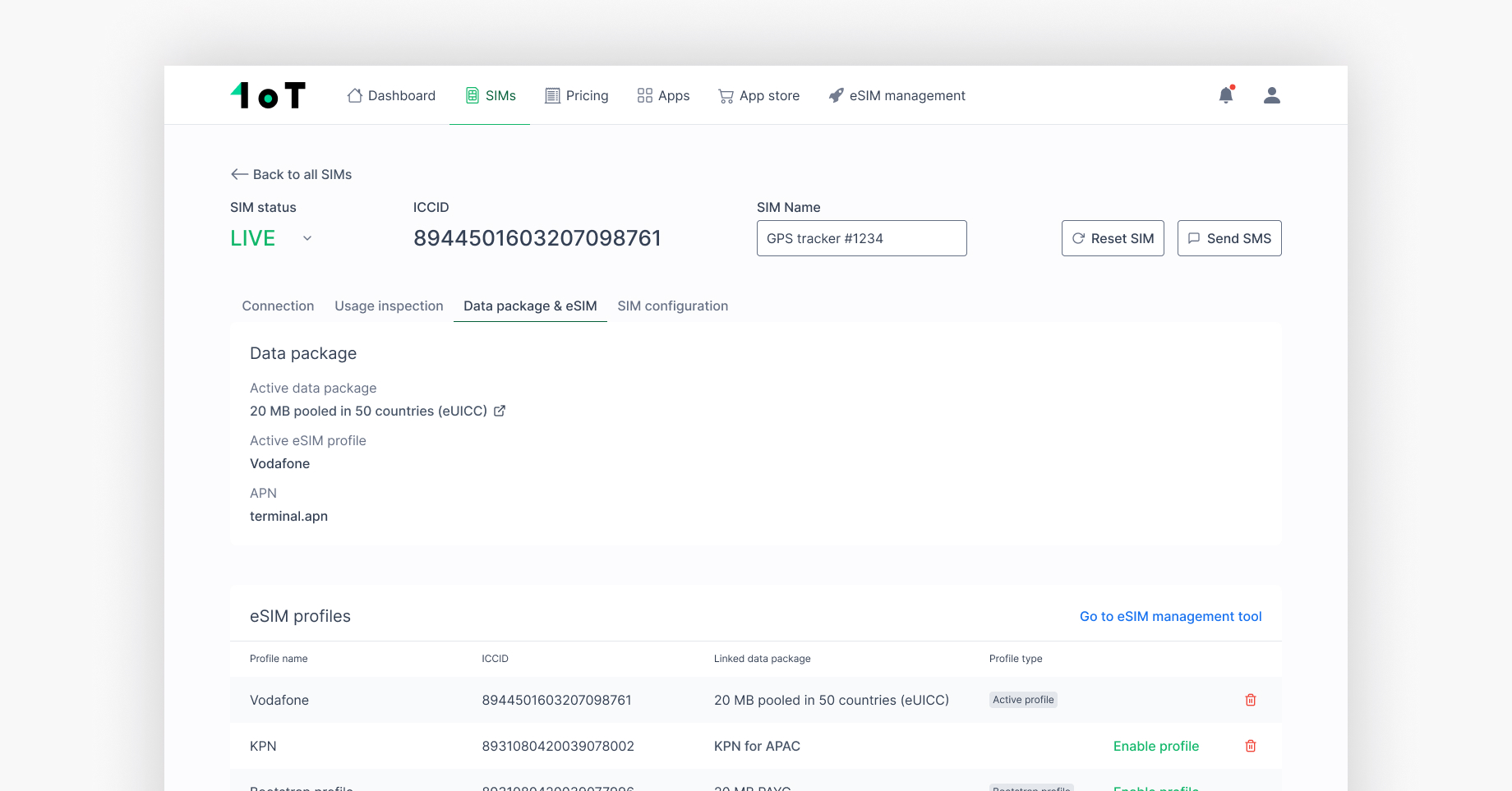Open the SIM configuration tab

[672, 306]
